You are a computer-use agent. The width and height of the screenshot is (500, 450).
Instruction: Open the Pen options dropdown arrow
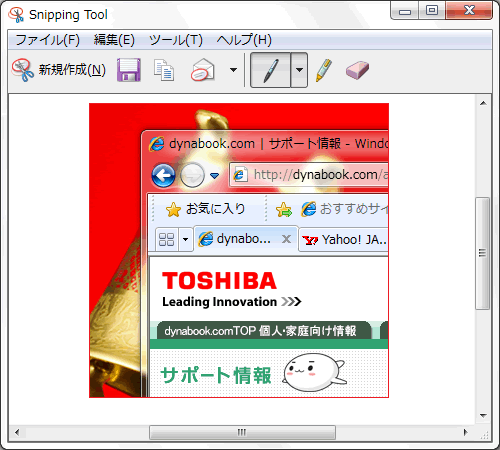pos(299,70)
